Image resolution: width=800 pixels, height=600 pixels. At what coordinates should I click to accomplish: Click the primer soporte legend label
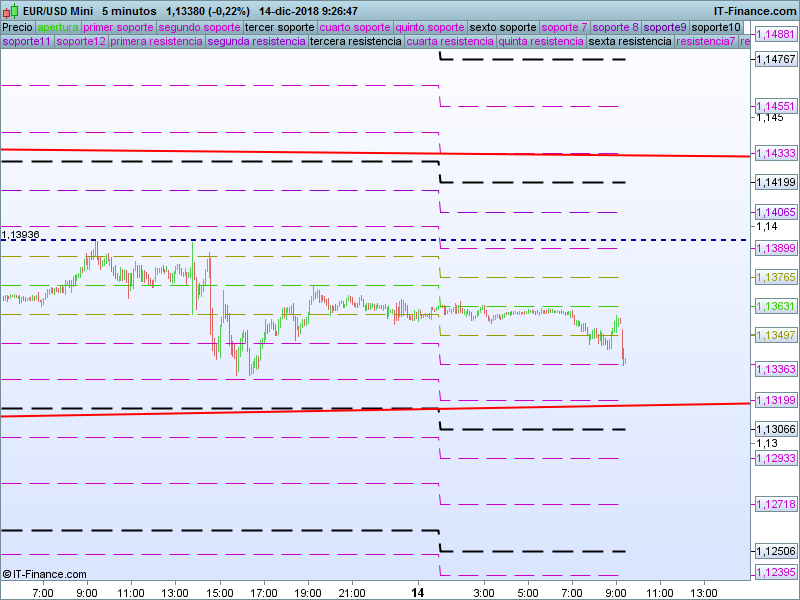click(x=118, y=27)
